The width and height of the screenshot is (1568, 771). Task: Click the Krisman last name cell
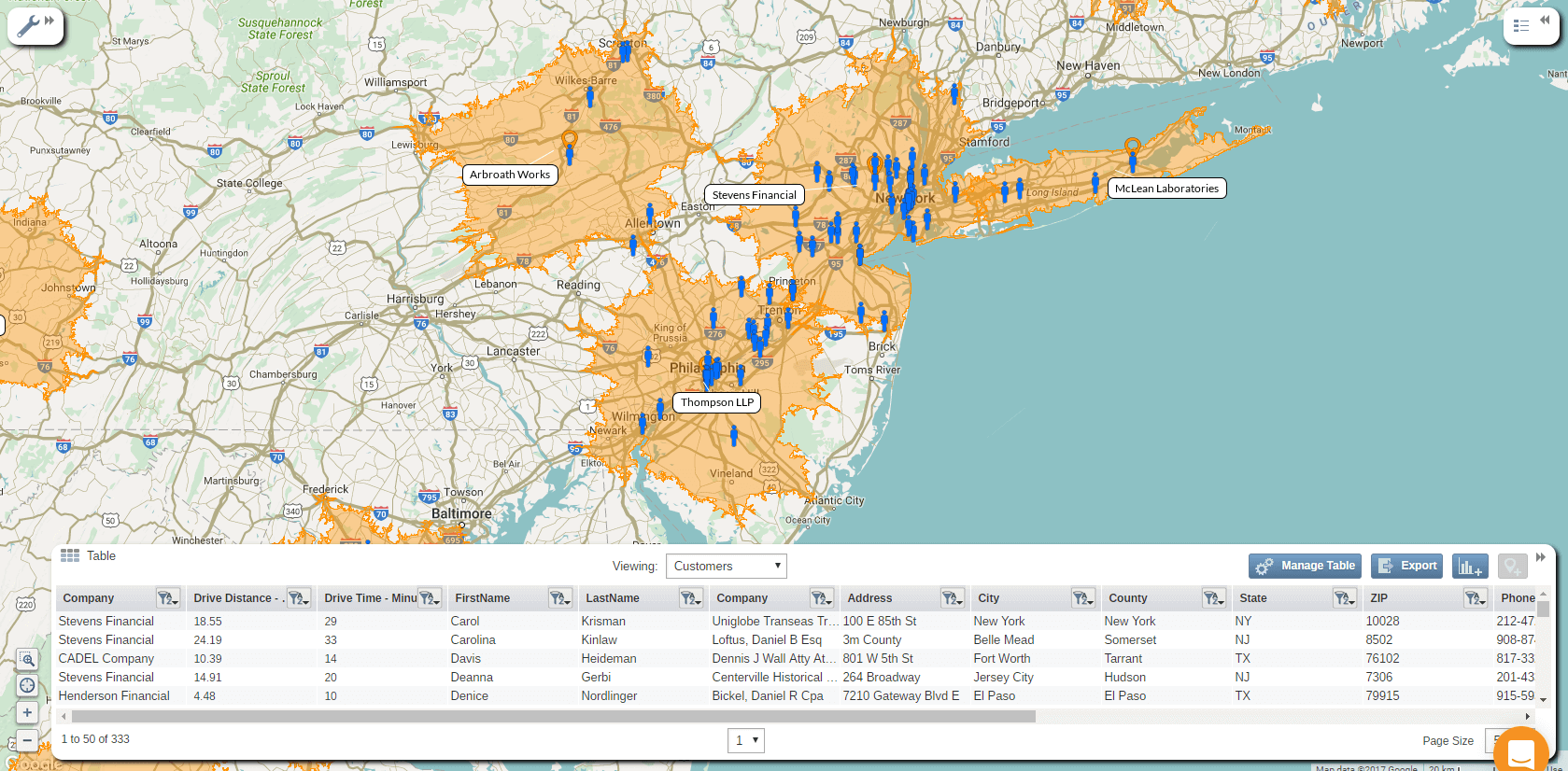(603, 621)
